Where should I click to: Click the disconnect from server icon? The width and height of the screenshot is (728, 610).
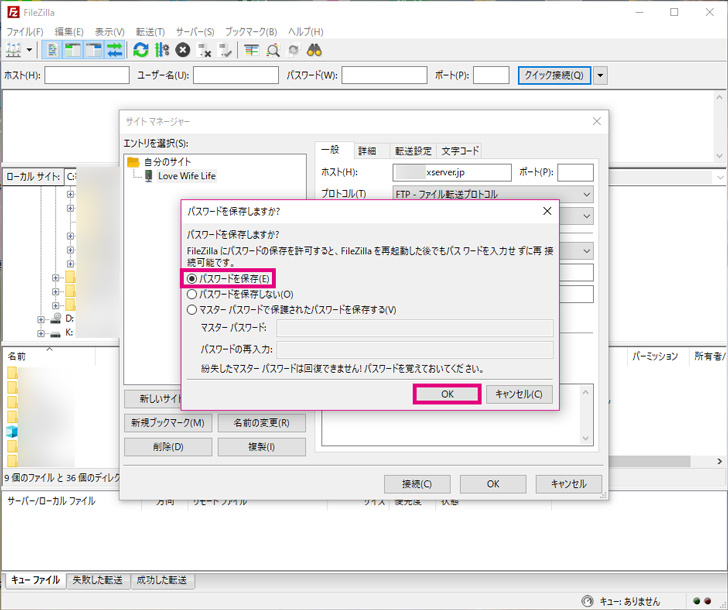[x=204, y=50]
